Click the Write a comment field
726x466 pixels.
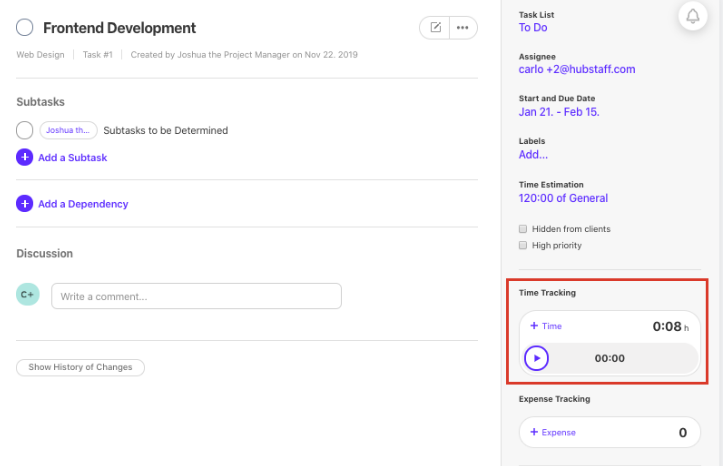(x=196, y=296)
